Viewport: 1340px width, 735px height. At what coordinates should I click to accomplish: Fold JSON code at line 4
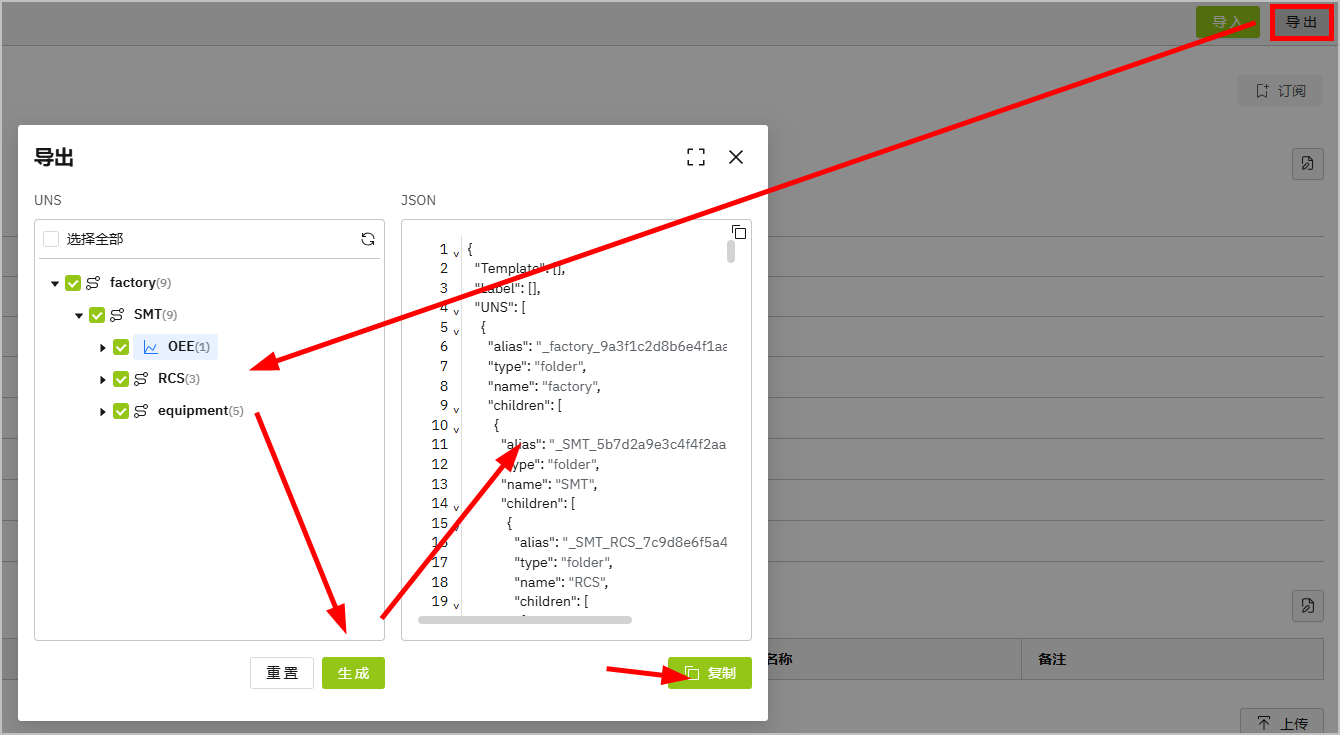pos(457,309)
